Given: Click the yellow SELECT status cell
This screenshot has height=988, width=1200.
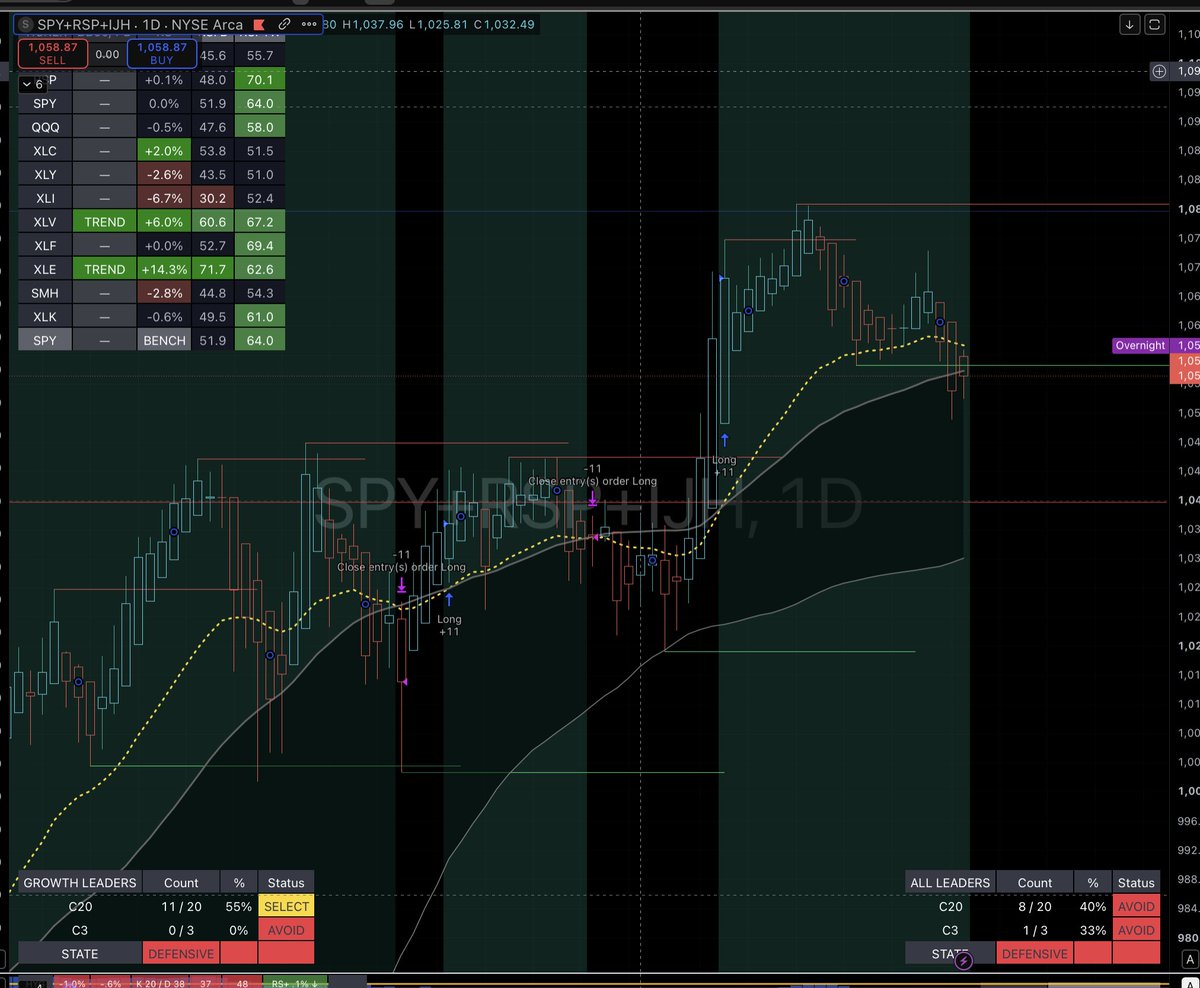Looking at the screenshot, I should pyautogui.click(x=286, y=906).
